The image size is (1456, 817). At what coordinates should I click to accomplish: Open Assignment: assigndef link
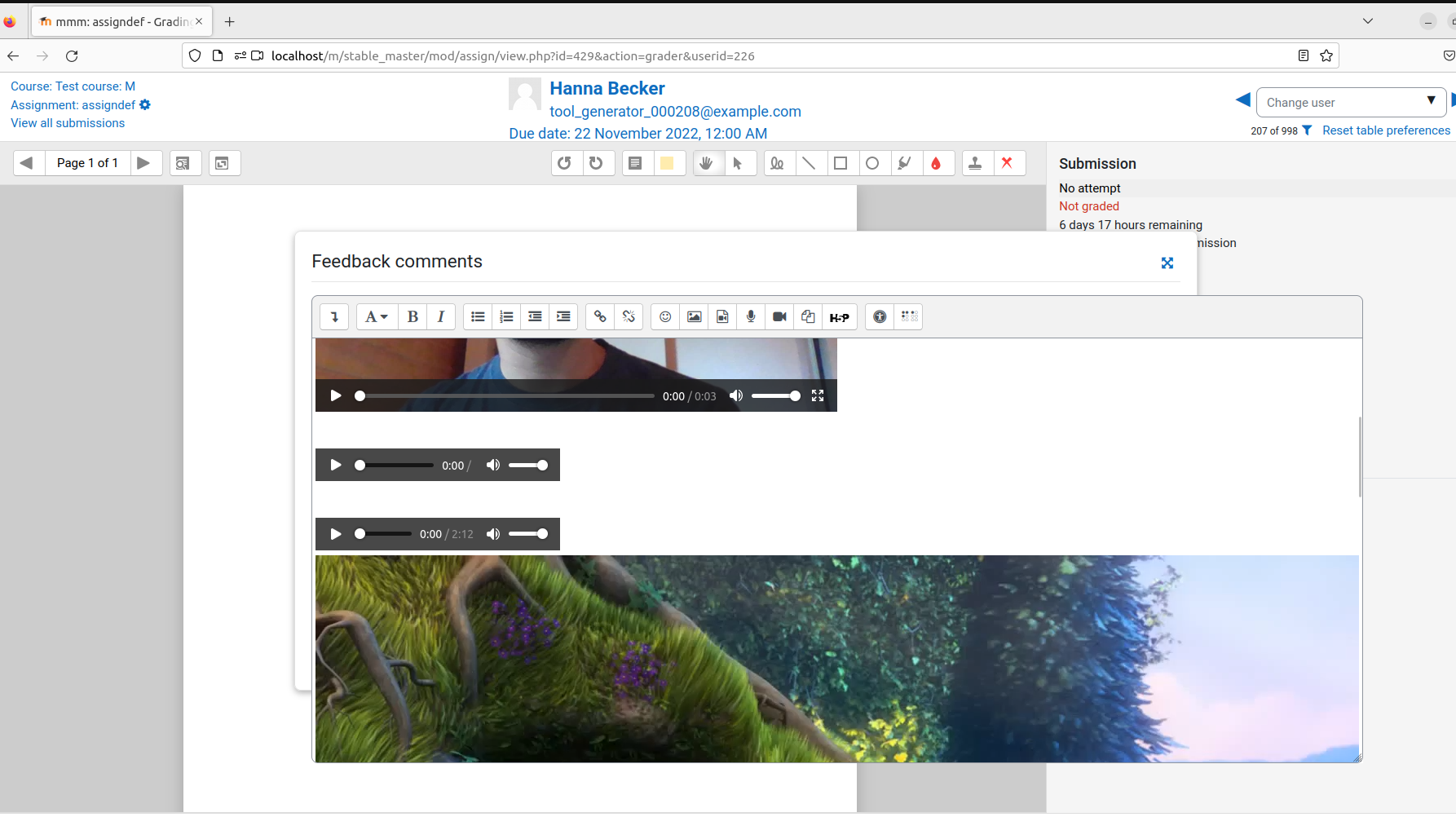pos(73,105)
